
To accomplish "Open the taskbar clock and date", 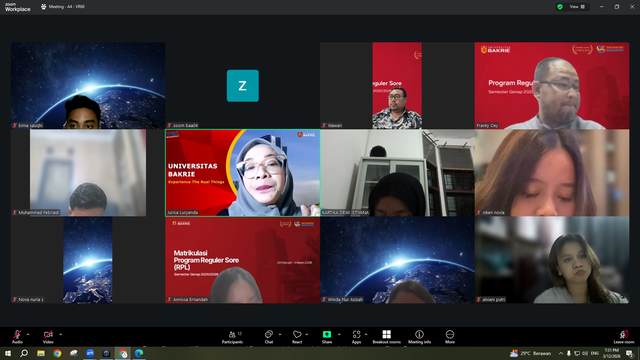I will pyautogui.click(x=611, y=353).
